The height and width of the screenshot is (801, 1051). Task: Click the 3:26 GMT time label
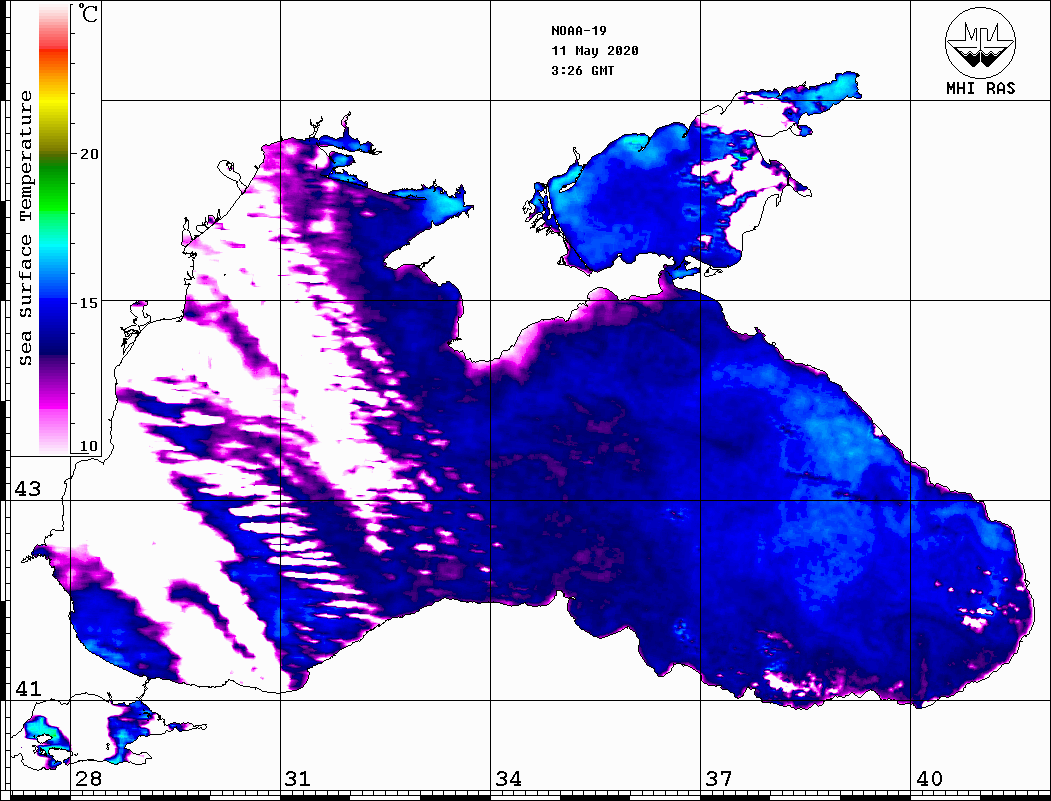[x=582, y=71]
